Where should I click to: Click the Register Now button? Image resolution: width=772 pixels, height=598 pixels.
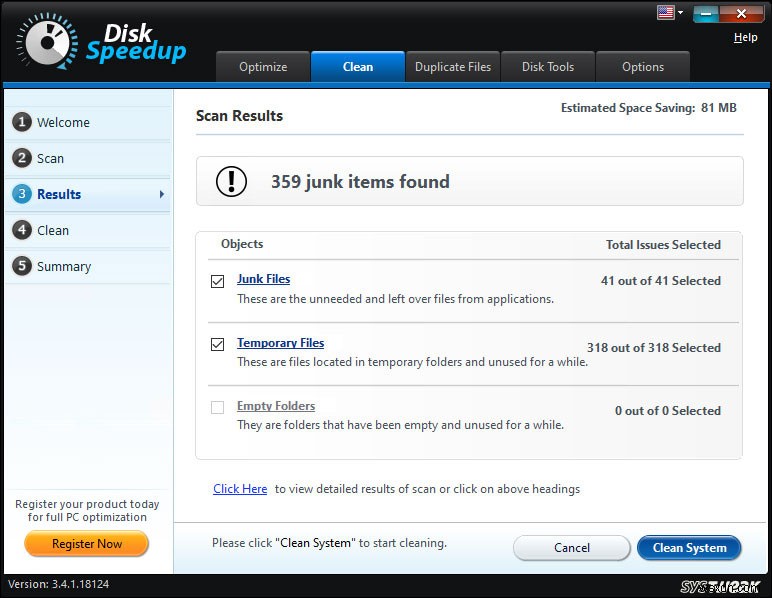click(x=87, y=544)
